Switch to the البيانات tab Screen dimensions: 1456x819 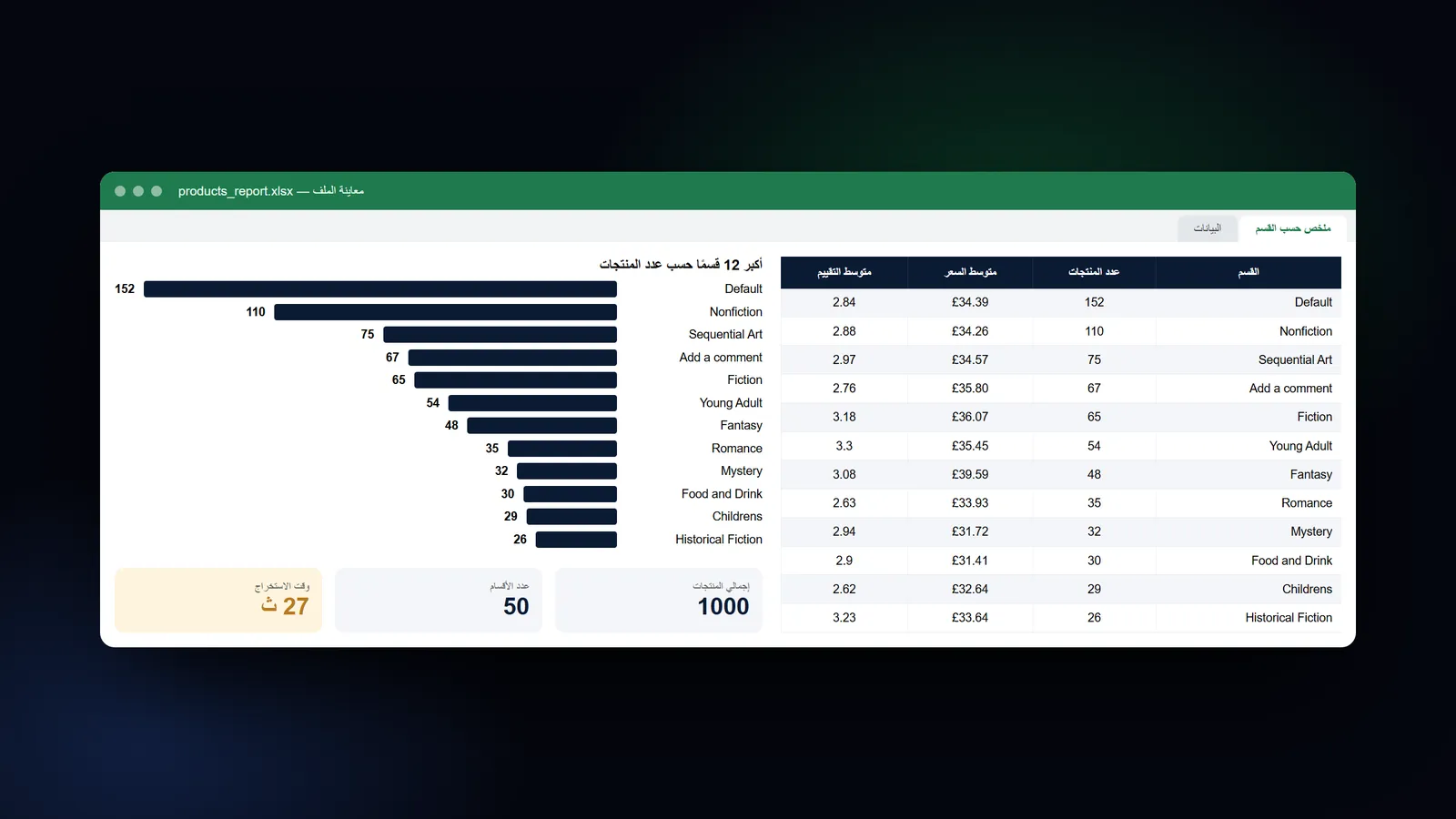point(1208,228)
